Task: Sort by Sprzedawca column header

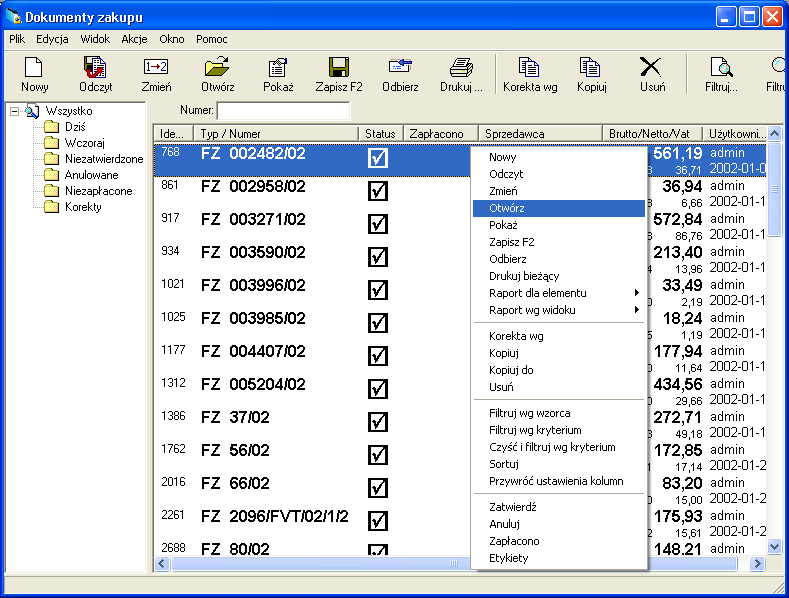Action: 541,134
